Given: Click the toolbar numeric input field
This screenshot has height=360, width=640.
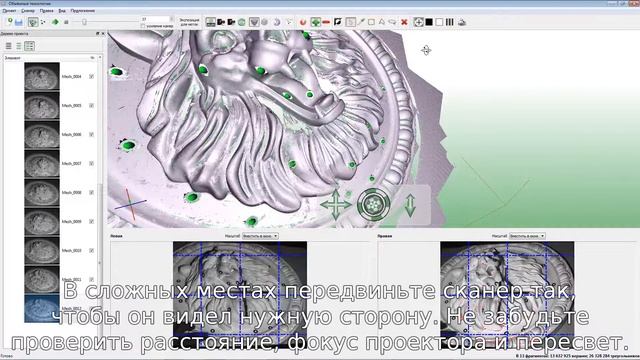Looking at the screenshot, I should pyautogui.click(x=155, y=19).
